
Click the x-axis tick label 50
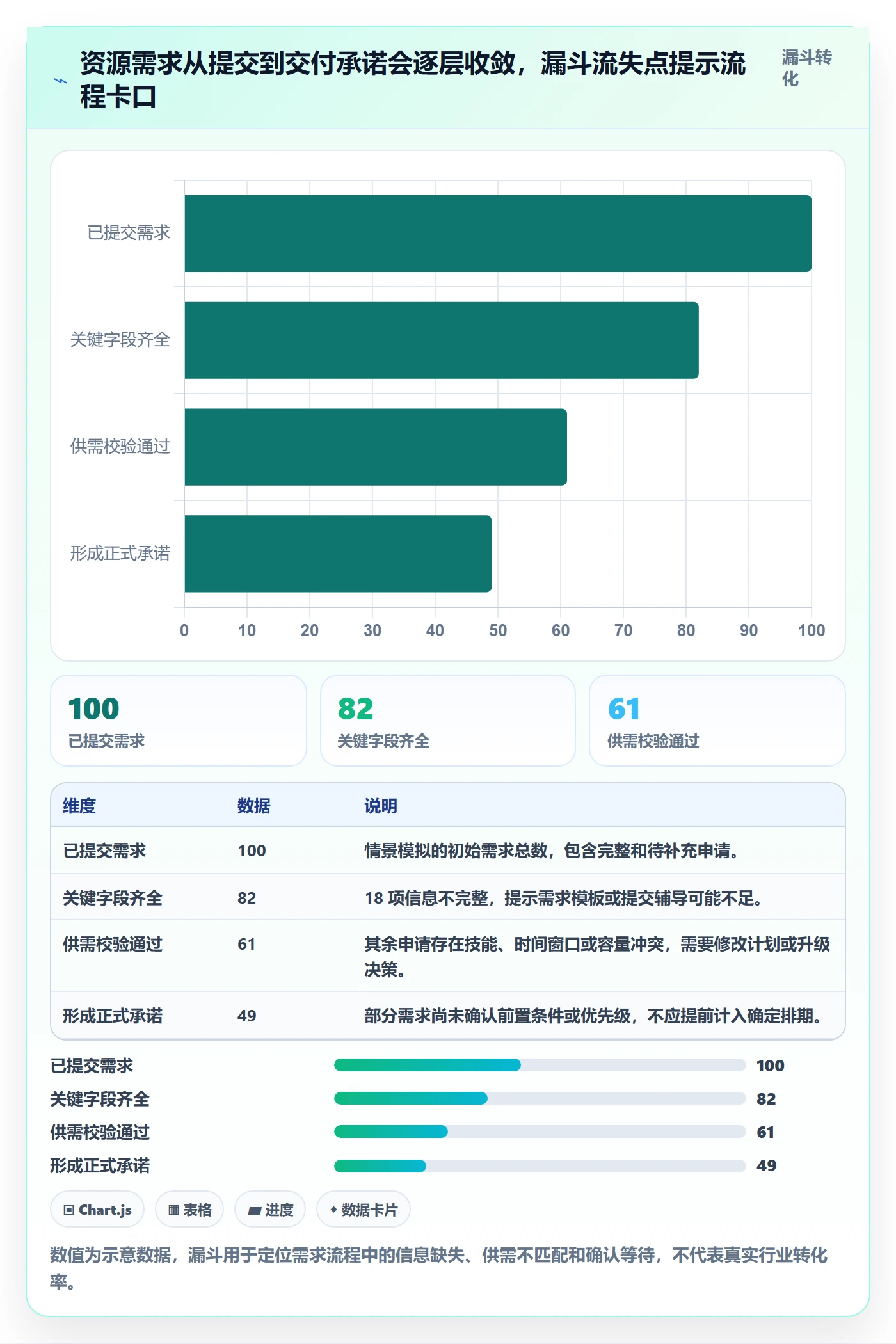(x=498, y=630)
